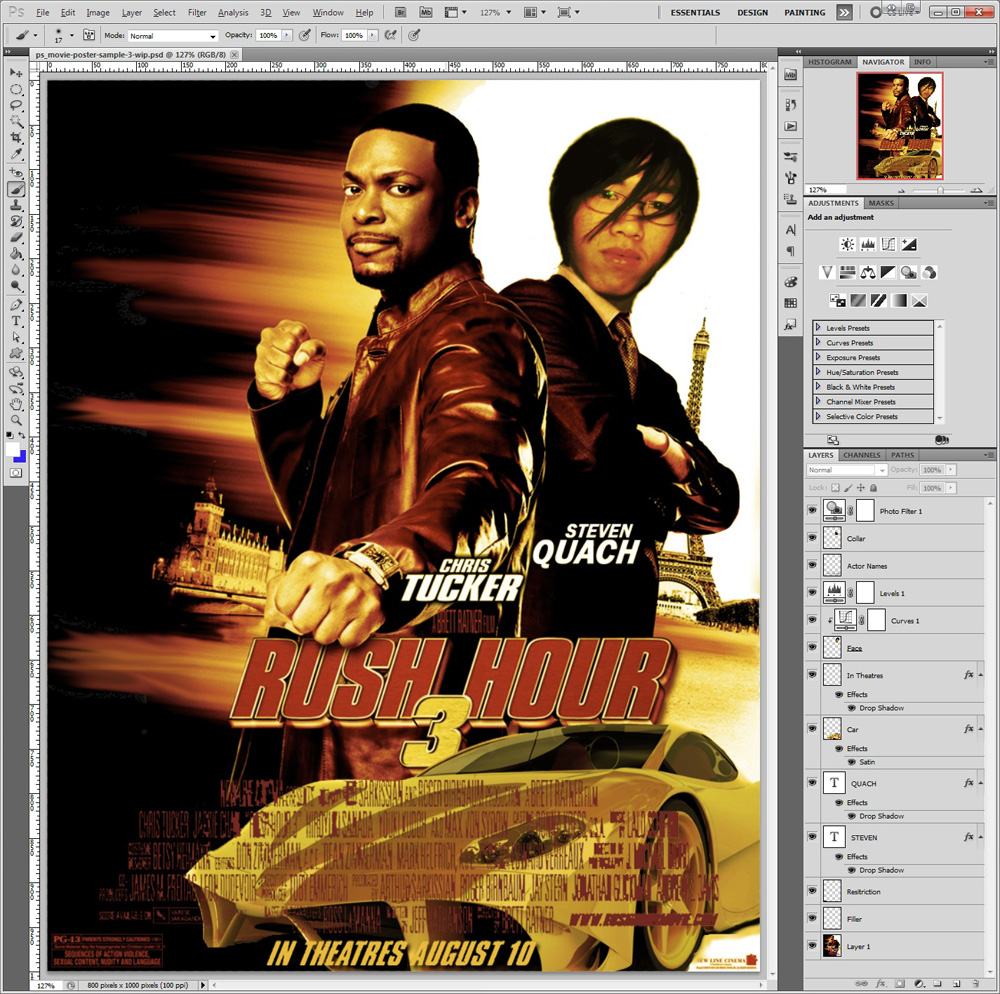Toggle airbrush mode in options bar
The height and width of the screenshot is (994, 1000).
click(x=391, y=36)
